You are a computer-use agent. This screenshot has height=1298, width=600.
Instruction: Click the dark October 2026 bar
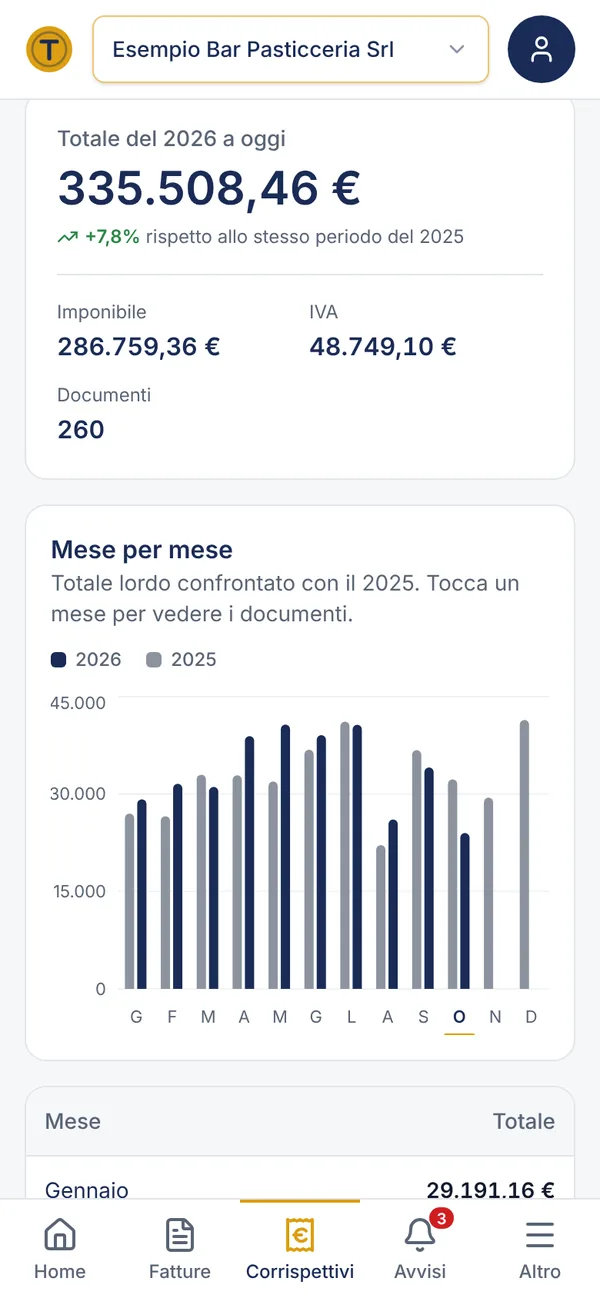465,911
